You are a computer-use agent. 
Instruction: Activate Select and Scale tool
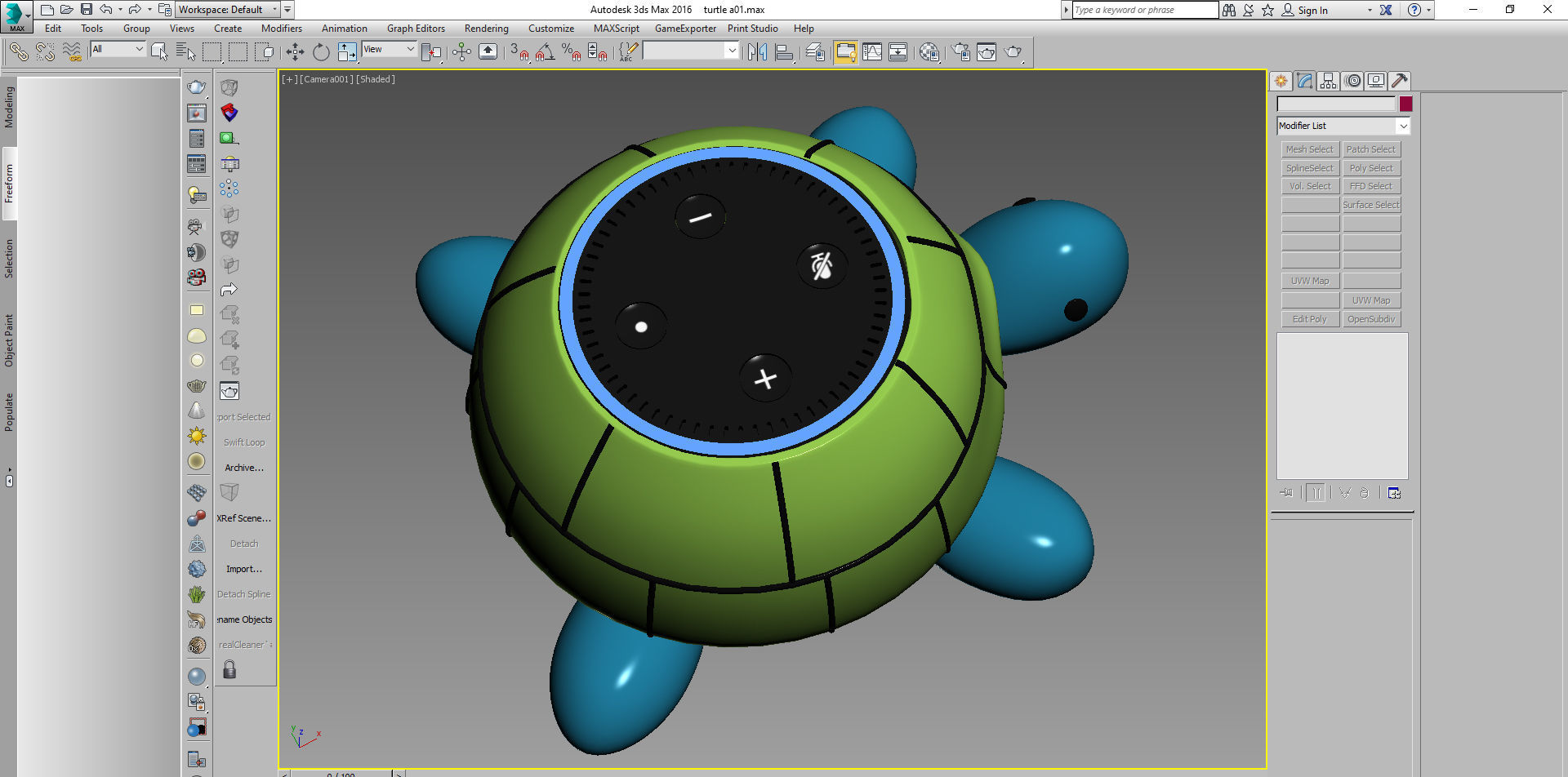(x=347, y=52)
